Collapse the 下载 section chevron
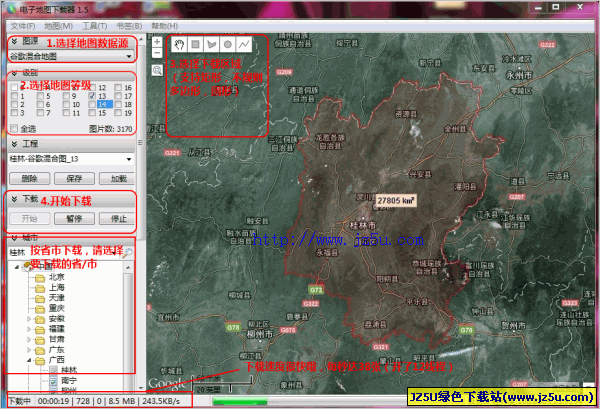 tap(15, 199)
